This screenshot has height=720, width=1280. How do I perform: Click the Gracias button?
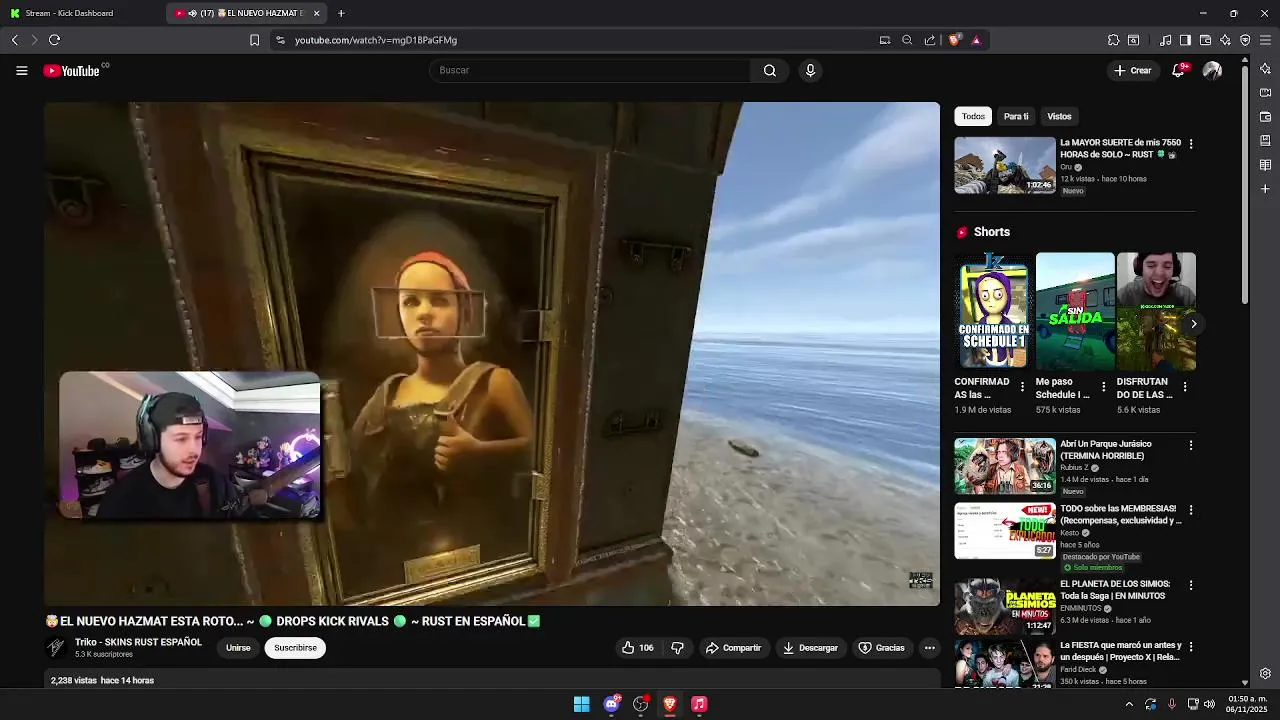pos(882,648)
